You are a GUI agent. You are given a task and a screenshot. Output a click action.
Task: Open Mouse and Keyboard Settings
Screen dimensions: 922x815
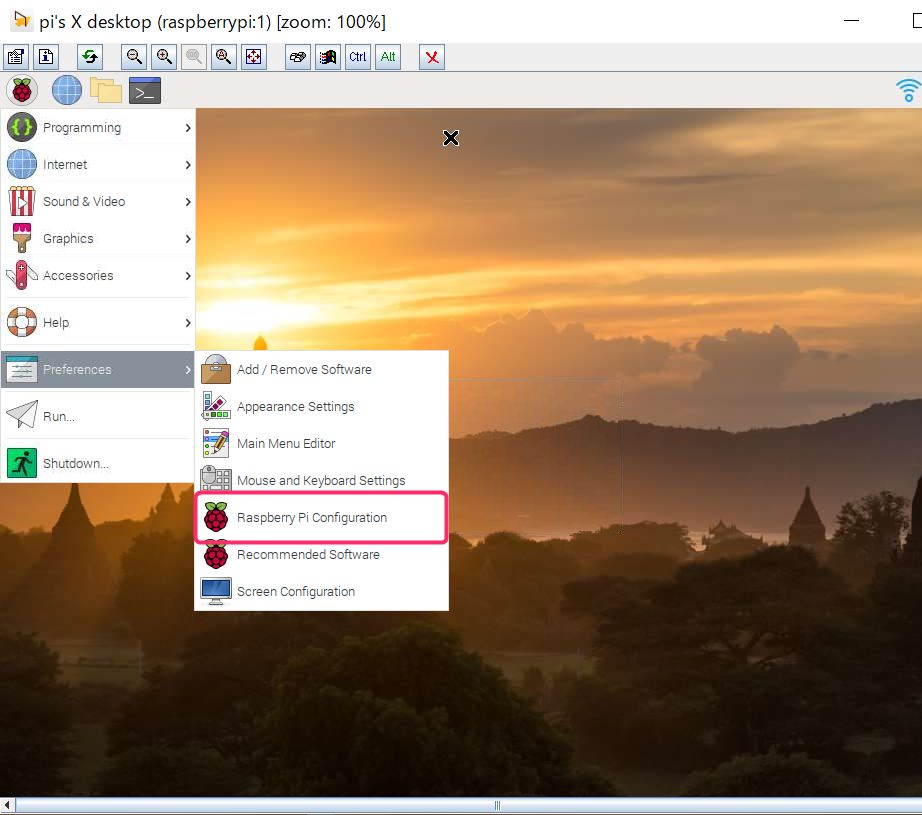tap(322, 480)
